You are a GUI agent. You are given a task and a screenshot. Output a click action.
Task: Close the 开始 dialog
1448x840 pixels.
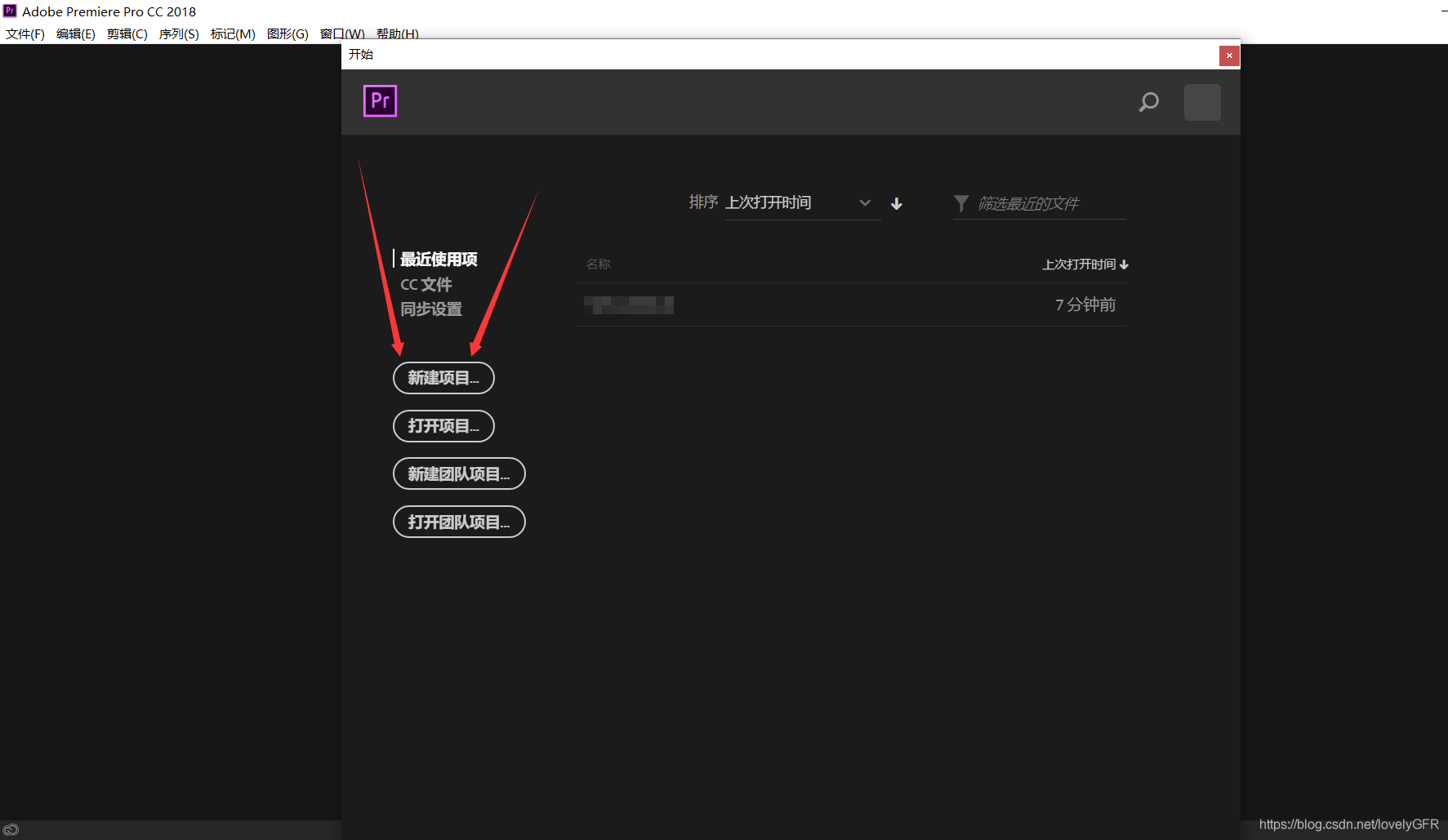pyautogui.click(x=1229, y=56)
